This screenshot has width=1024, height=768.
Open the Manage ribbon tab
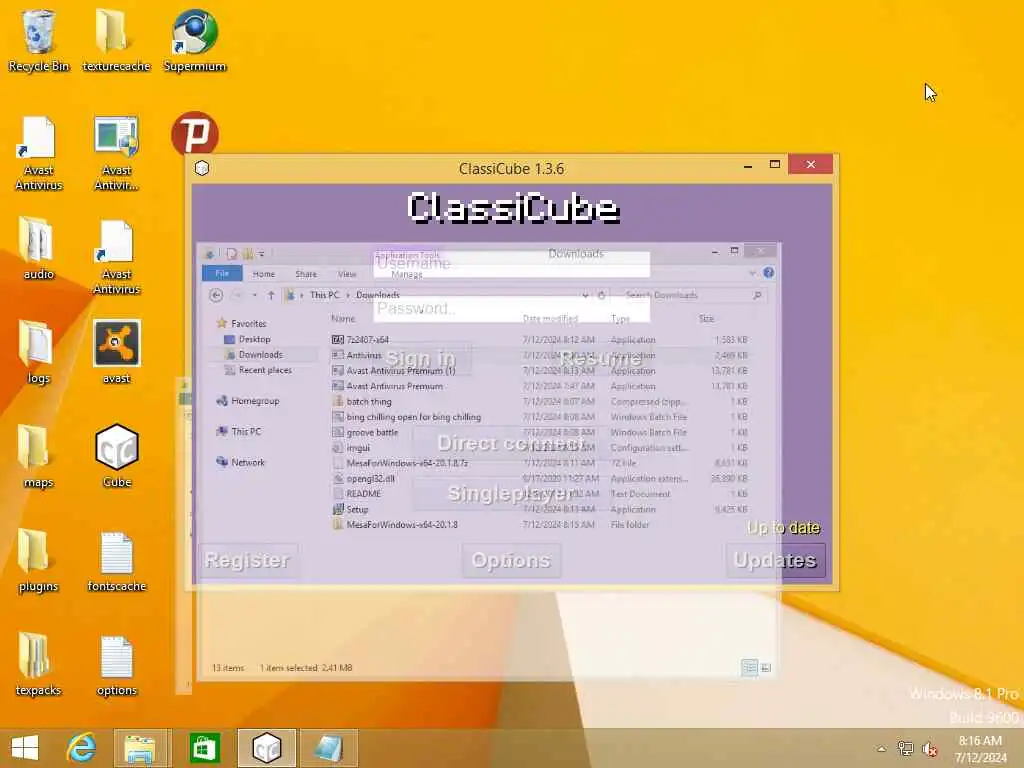pos(407,275)
